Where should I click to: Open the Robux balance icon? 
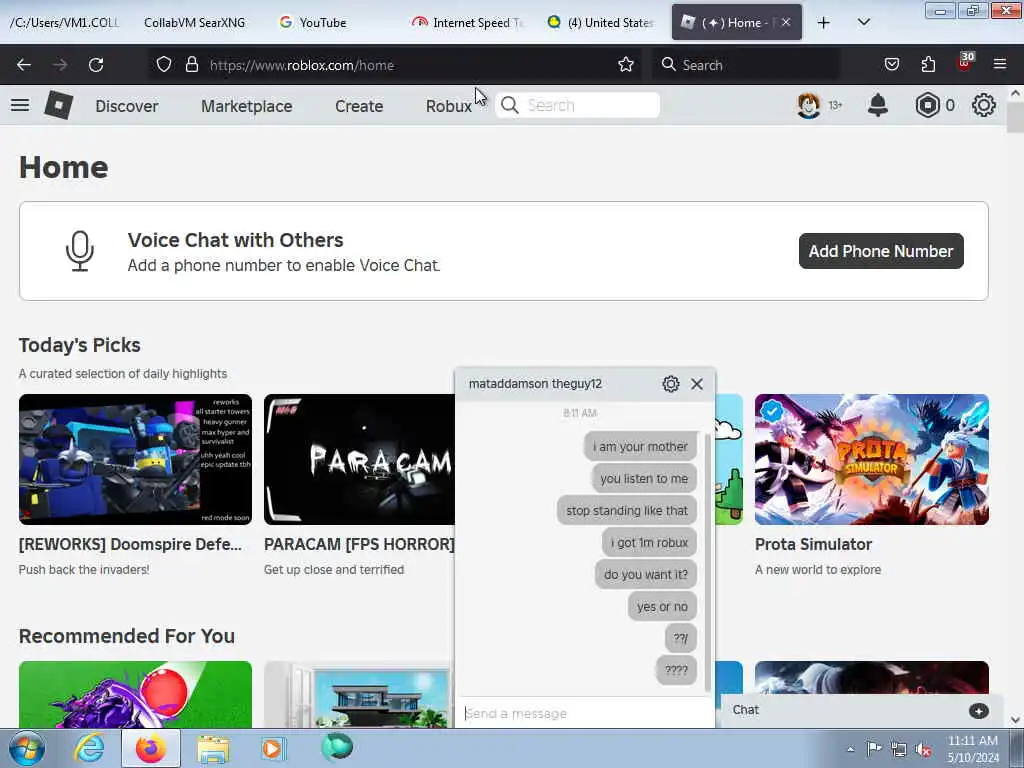coord(927,105)
